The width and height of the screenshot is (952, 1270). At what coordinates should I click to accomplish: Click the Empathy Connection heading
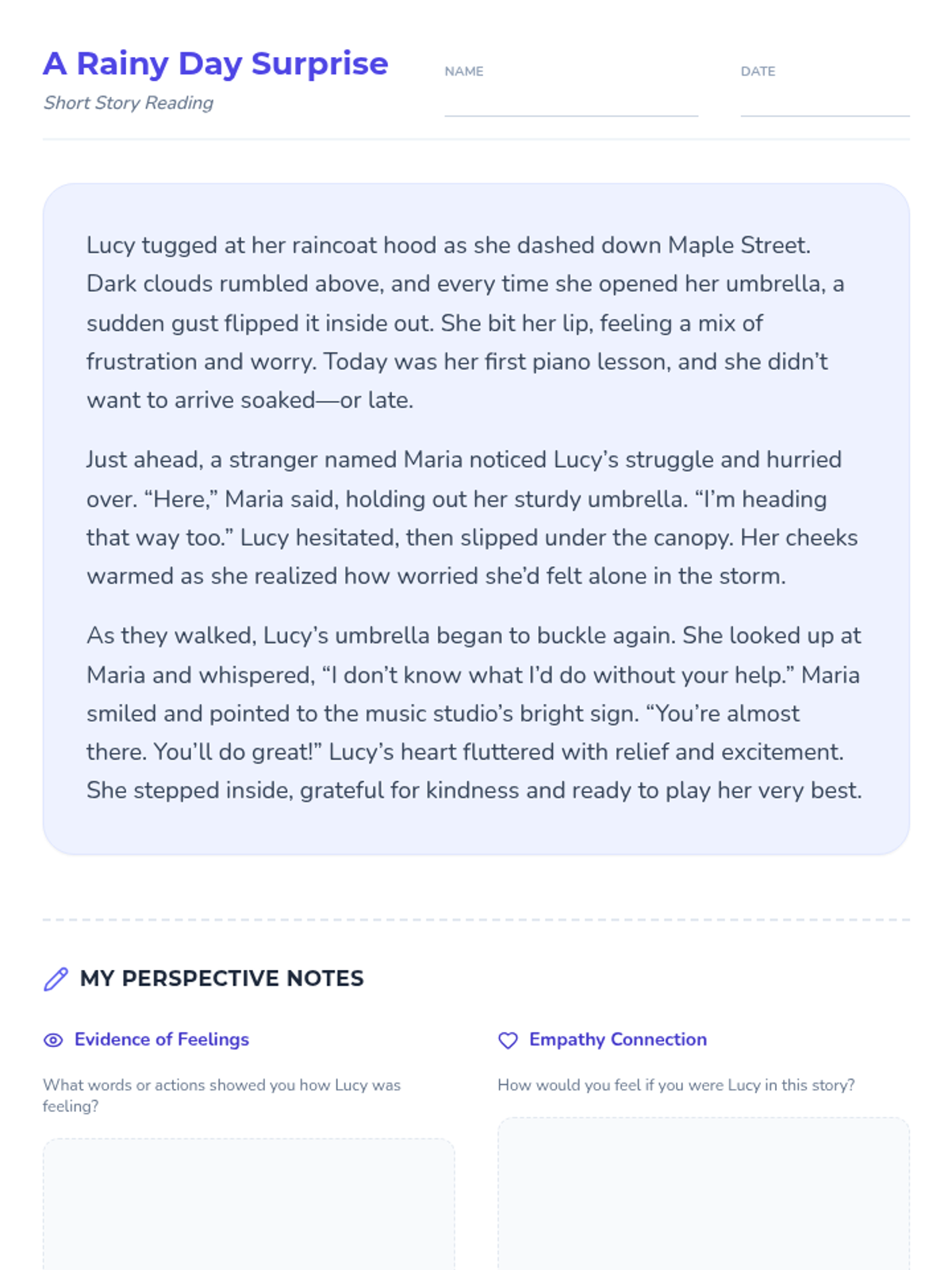click(618, 1039)
